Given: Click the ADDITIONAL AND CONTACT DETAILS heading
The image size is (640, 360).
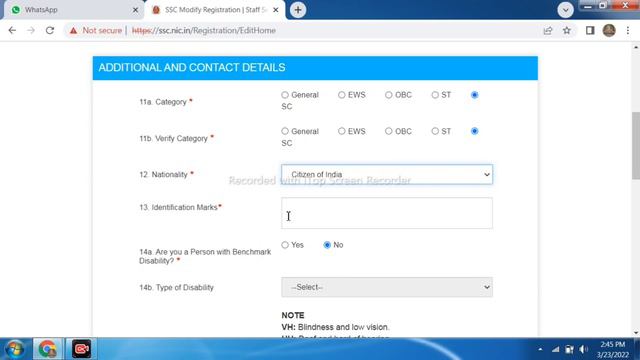Looking at the screenshot, I should click(192, 68).
